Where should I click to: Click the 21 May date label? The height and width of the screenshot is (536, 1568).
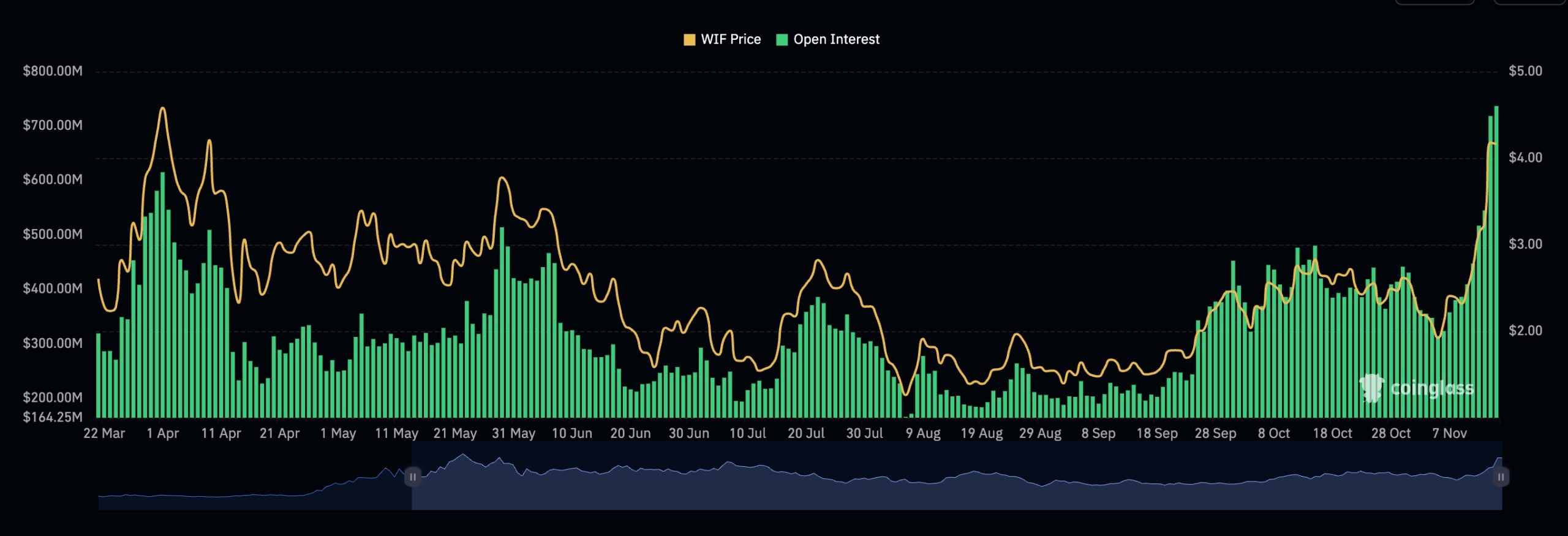(x=455, y=433)
